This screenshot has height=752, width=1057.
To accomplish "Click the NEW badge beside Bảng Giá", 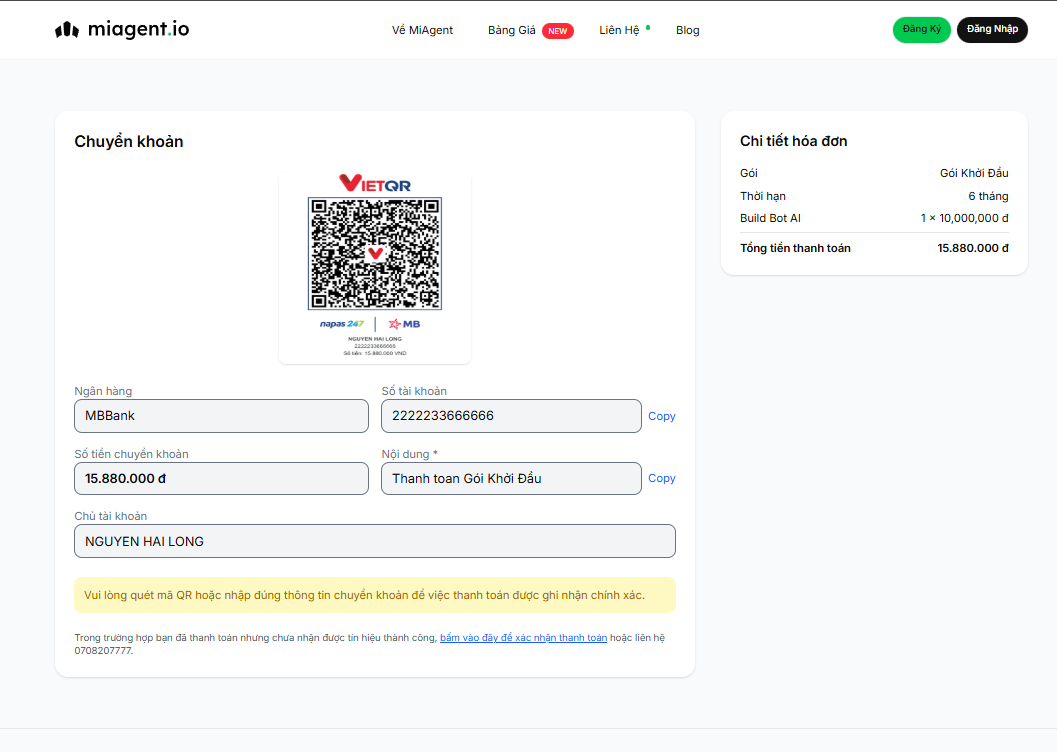I will pyautogui.click(x=557, y=31).
